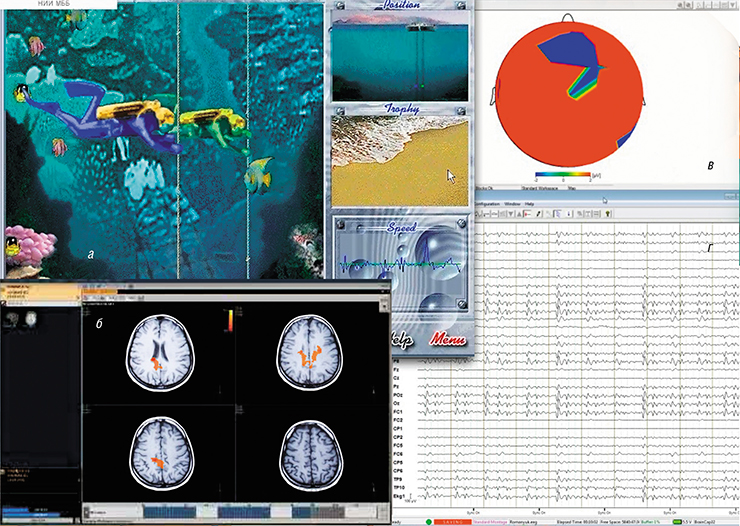The width and height of the screenshot is (740, 526).
Task: Select the Fz channel label
Action: pos(396,370)
